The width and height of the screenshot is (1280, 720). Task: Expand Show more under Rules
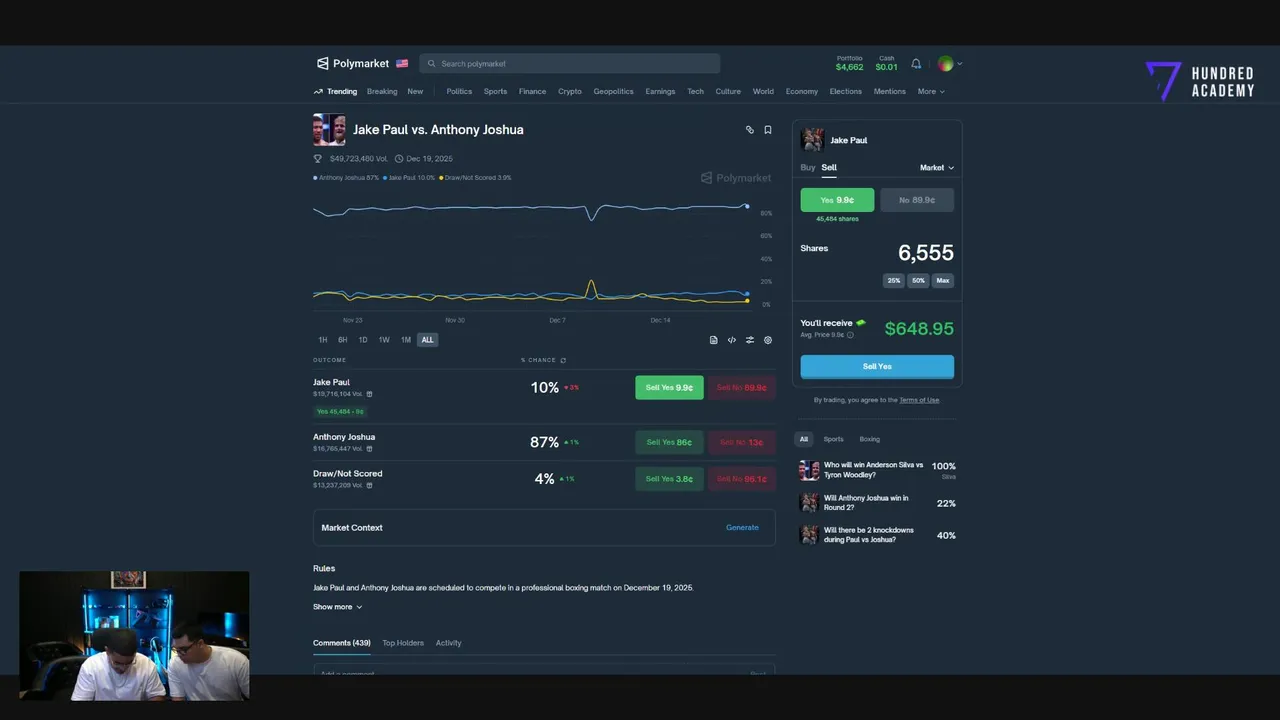pos(337,607)
